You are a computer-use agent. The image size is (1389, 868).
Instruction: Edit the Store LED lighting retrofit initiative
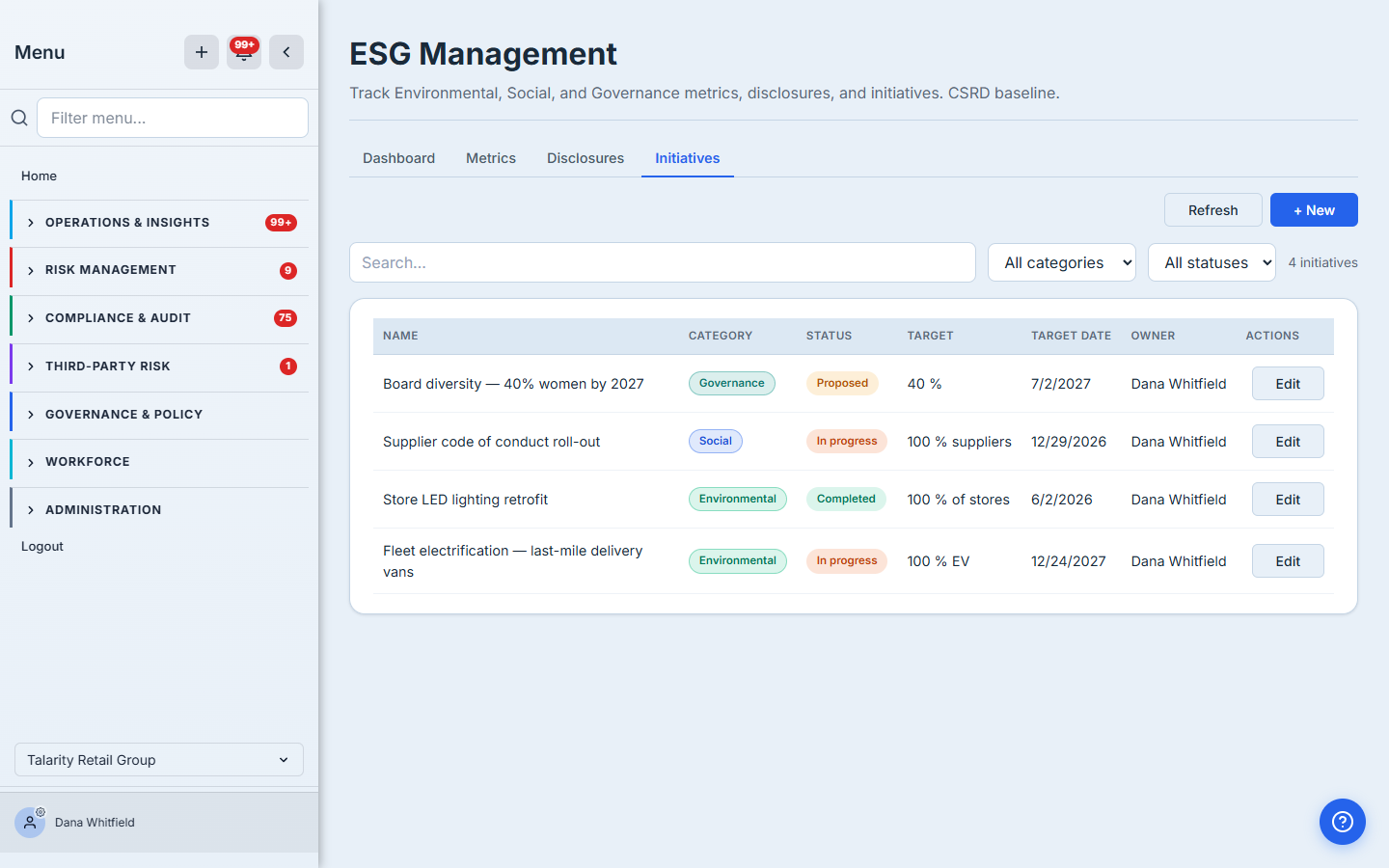click(1288, 500)
